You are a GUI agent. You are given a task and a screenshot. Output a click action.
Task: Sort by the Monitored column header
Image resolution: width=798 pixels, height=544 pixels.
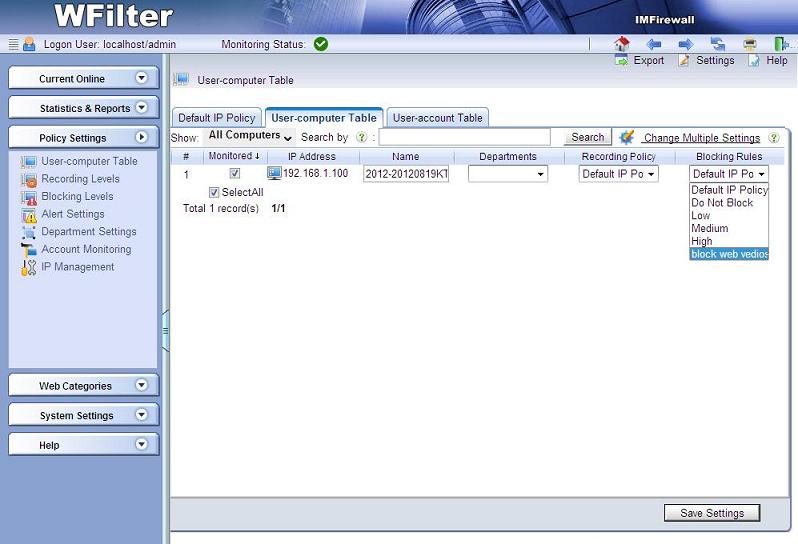coord(234,156)
